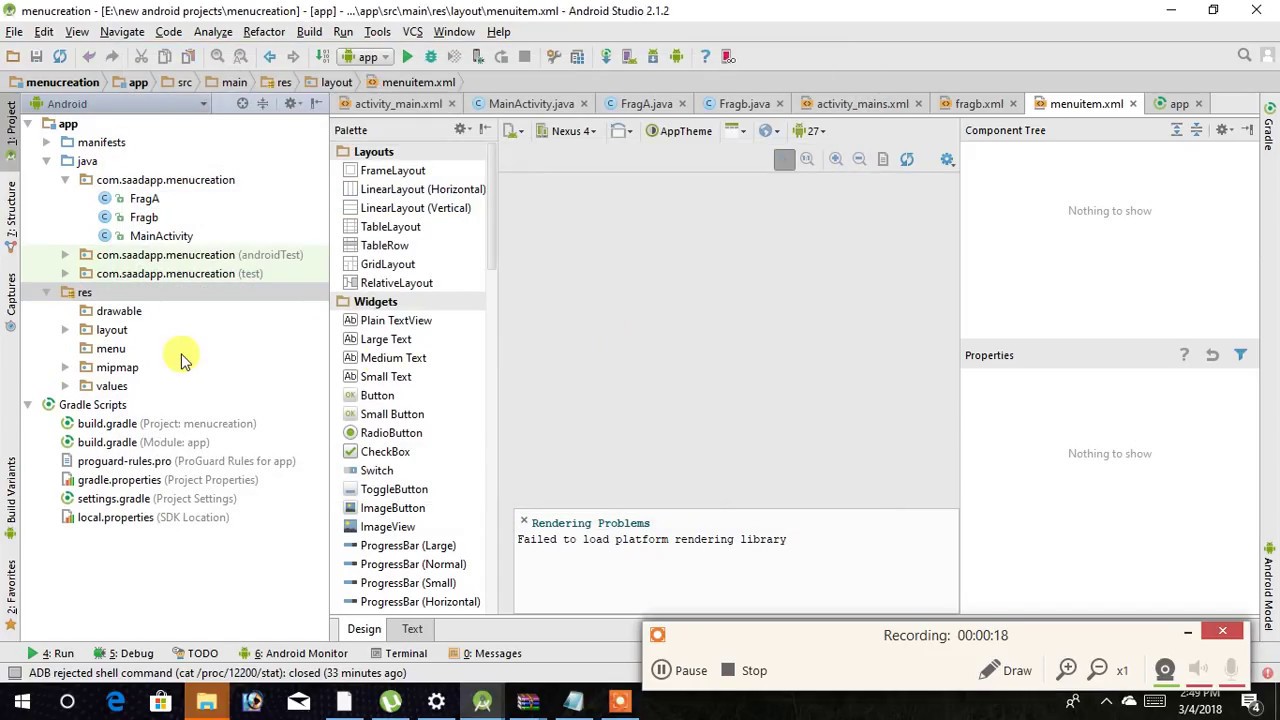Image resolution: width=1280 pixels, height=720 pixels.
Task: Open Microsoft Edge from the taskbar
Action: tap(115, 702)
